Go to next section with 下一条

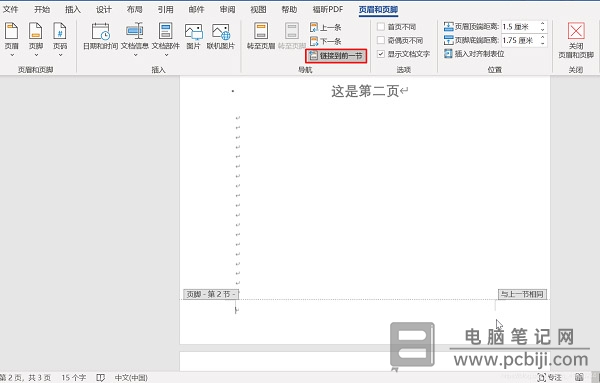326,41
